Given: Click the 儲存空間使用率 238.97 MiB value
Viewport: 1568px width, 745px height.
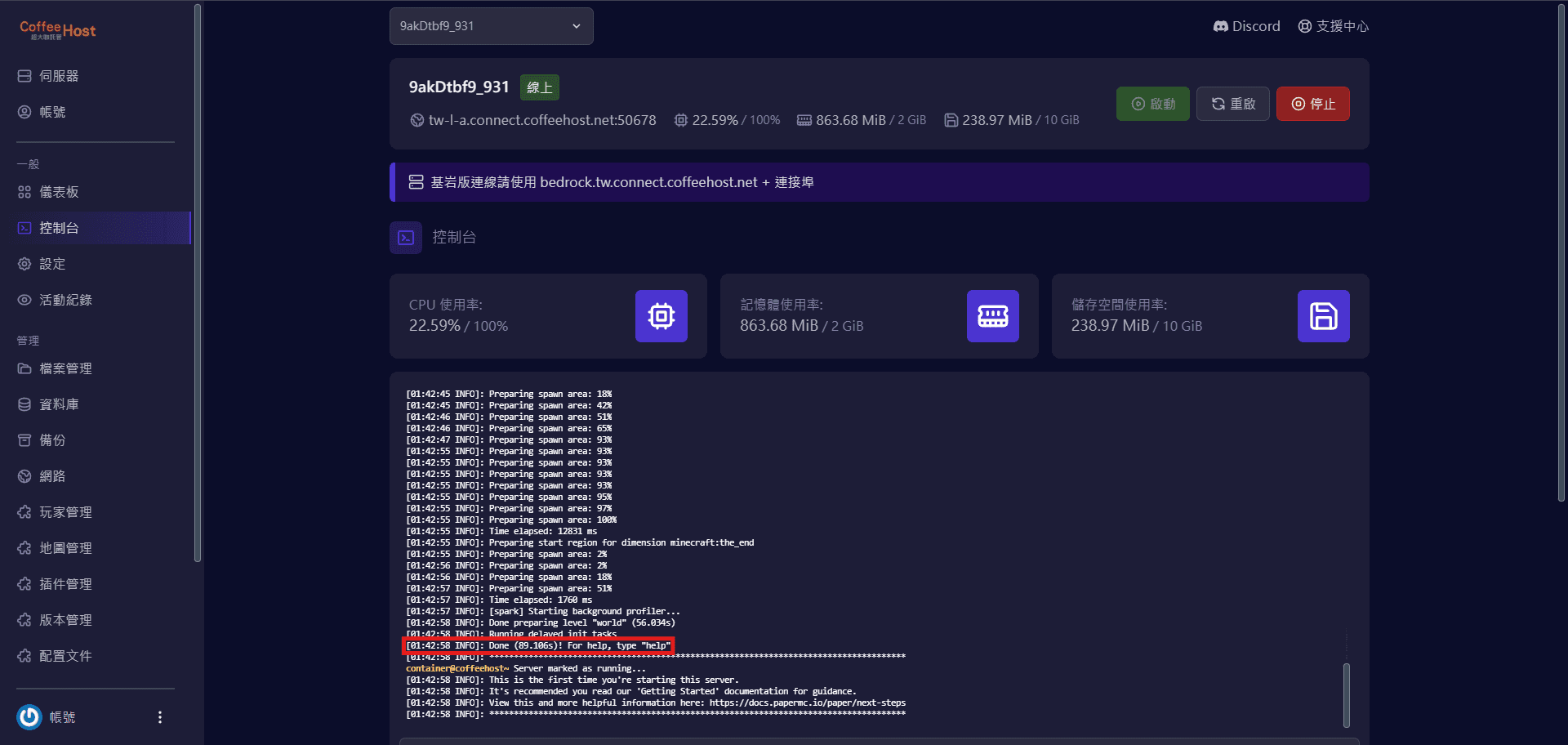Looking at the screenshot, I should pos(1111,326).
